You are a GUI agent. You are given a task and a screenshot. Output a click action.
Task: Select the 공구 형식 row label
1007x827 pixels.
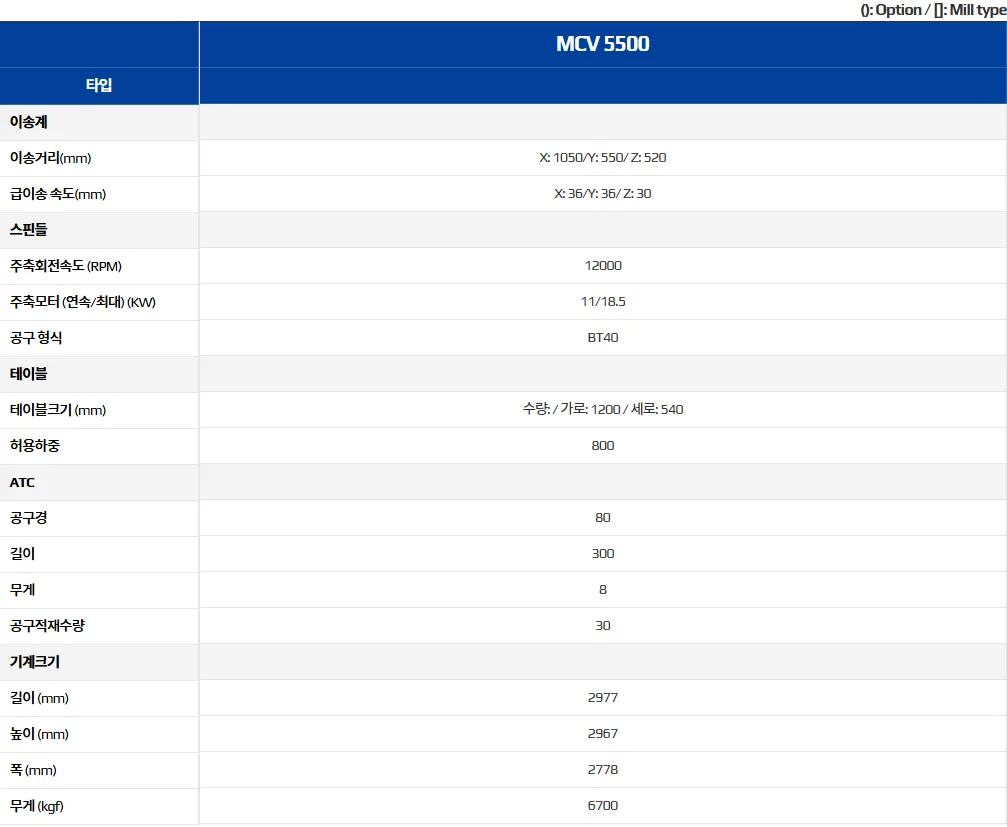pos(36,338)
